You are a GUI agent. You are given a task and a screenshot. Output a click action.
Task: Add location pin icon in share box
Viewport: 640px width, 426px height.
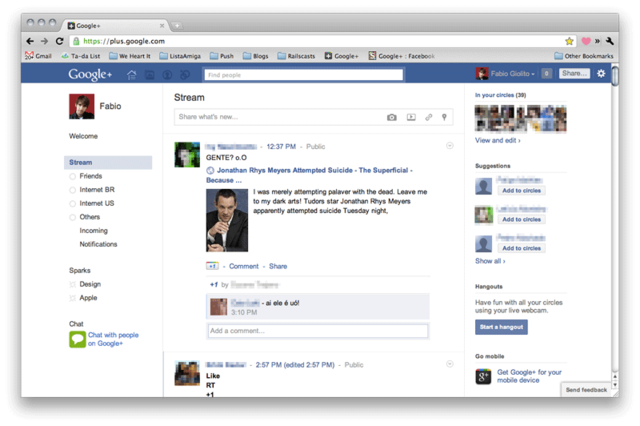(x=444, y=117)
